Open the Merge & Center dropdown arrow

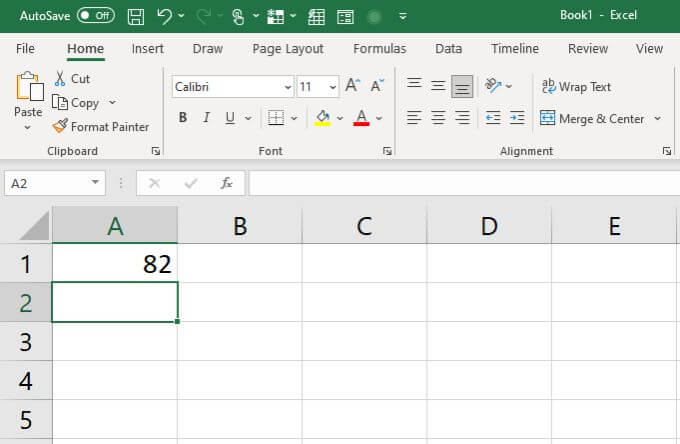(x=658, y=118)
